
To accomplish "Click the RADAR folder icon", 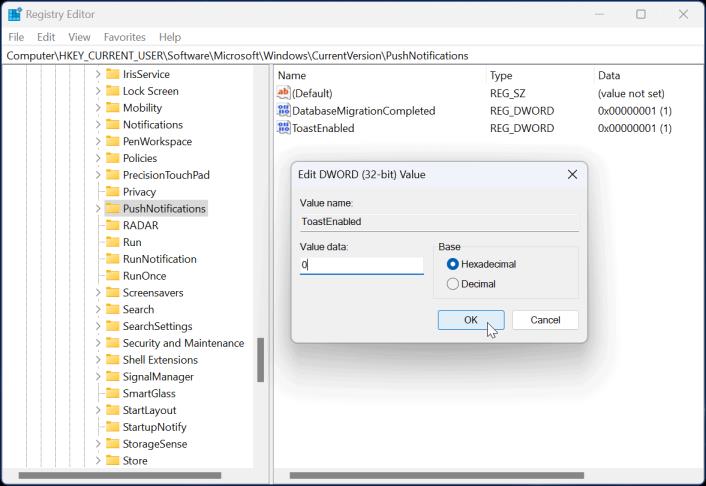I will click(113, 225).
